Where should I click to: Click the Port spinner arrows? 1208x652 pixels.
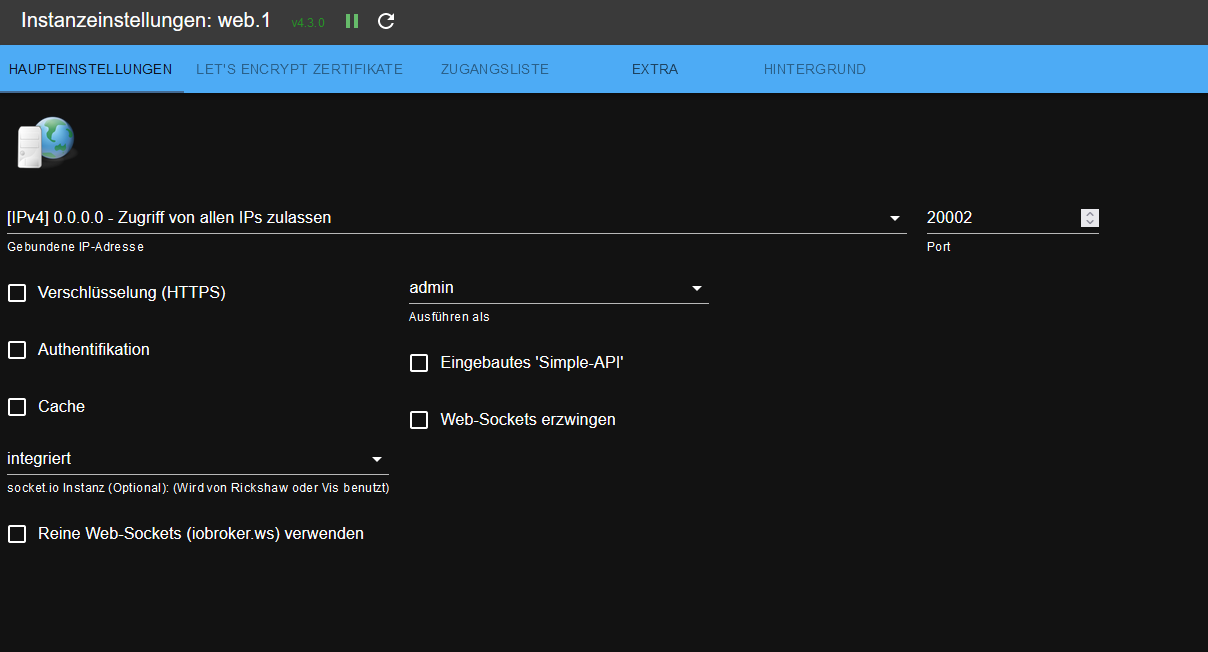[x=1090, y=218]
